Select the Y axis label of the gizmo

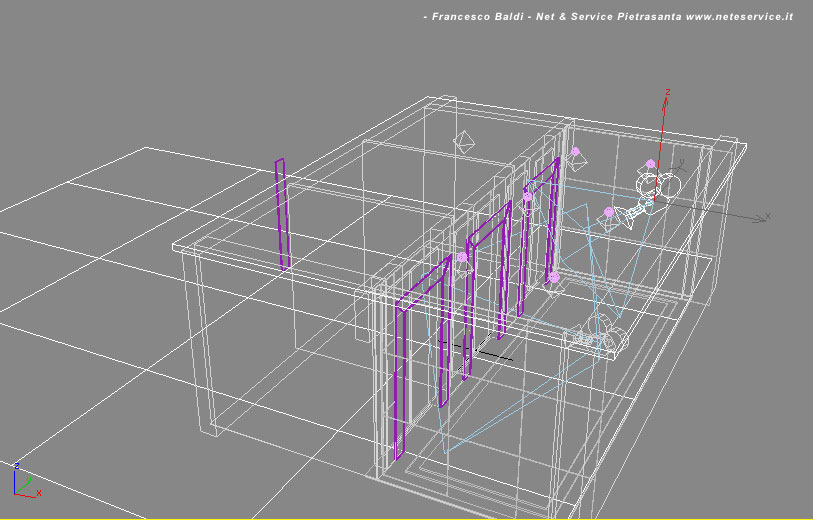682,162
